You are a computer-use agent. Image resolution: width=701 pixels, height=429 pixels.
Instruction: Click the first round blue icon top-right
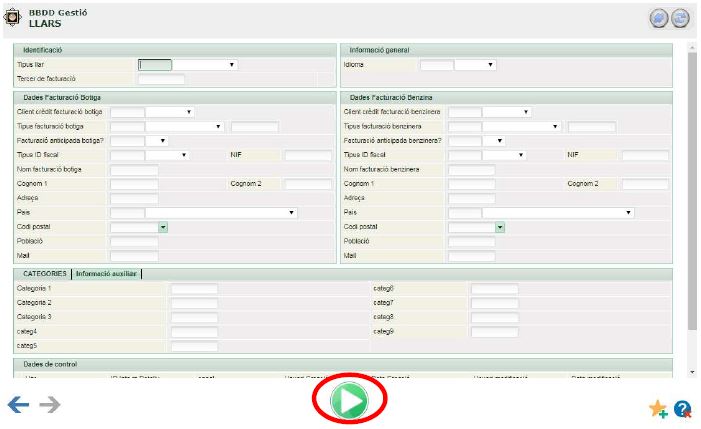pos(658,19)
